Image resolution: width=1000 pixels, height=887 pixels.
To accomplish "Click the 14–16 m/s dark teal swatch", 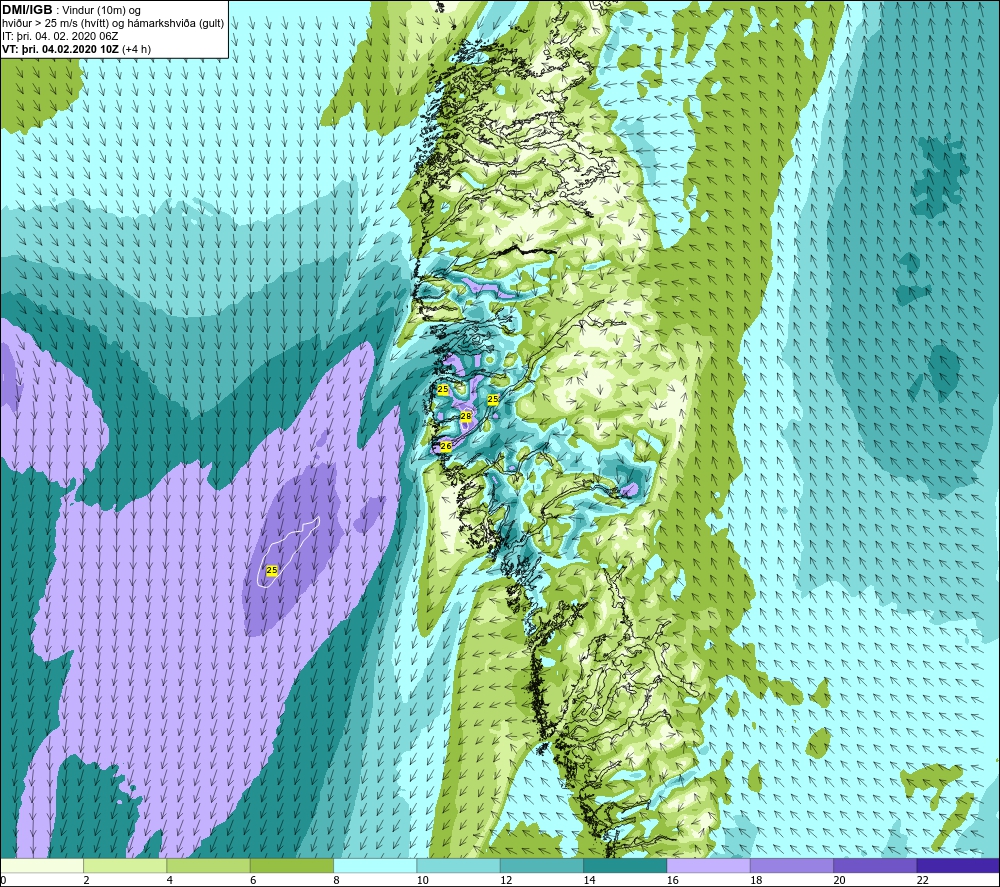I will (x=625, y=865).
